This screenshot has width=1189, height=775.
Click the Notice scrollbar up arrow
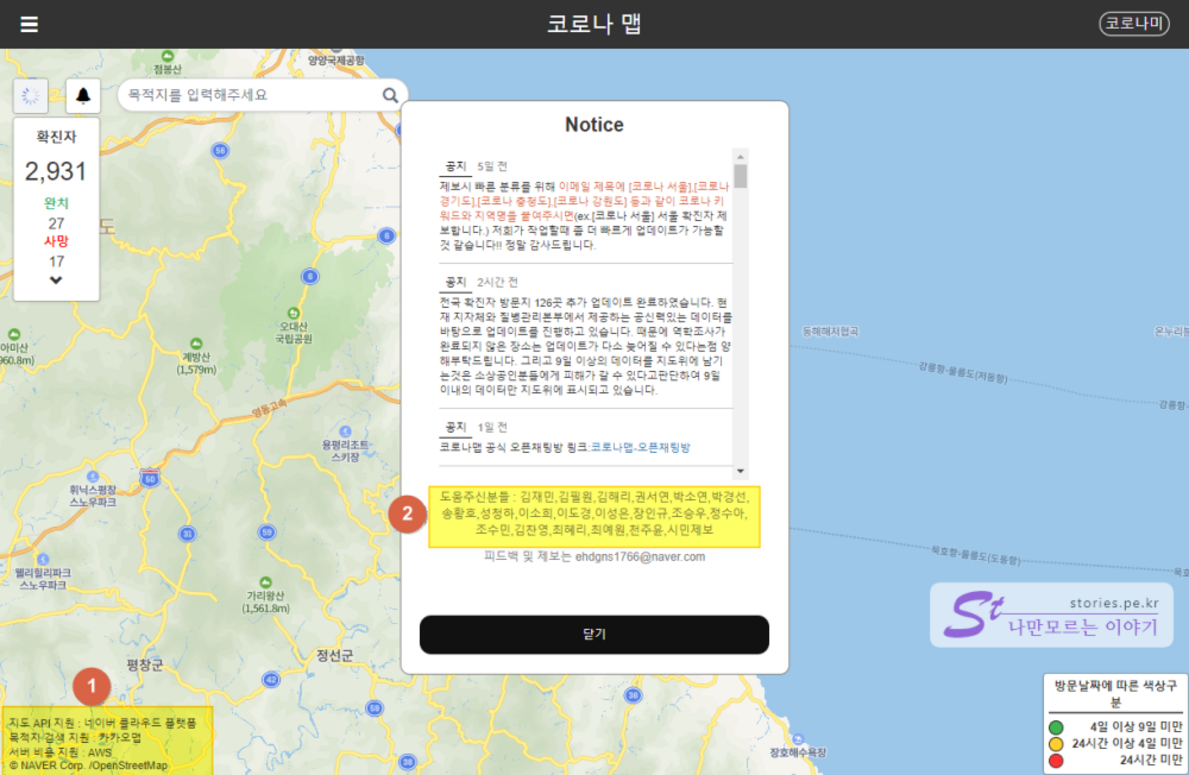[741, 157]
